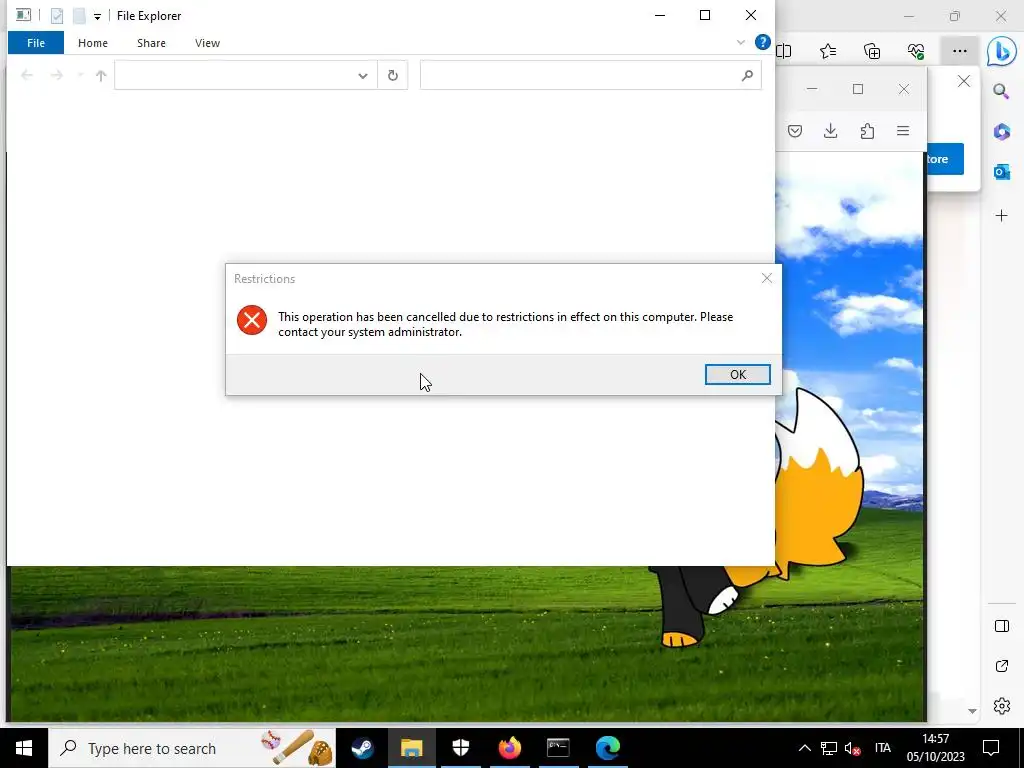Open network status tray icon
The width and height of the screenshot is (1024, 768).
click(829, 748)
